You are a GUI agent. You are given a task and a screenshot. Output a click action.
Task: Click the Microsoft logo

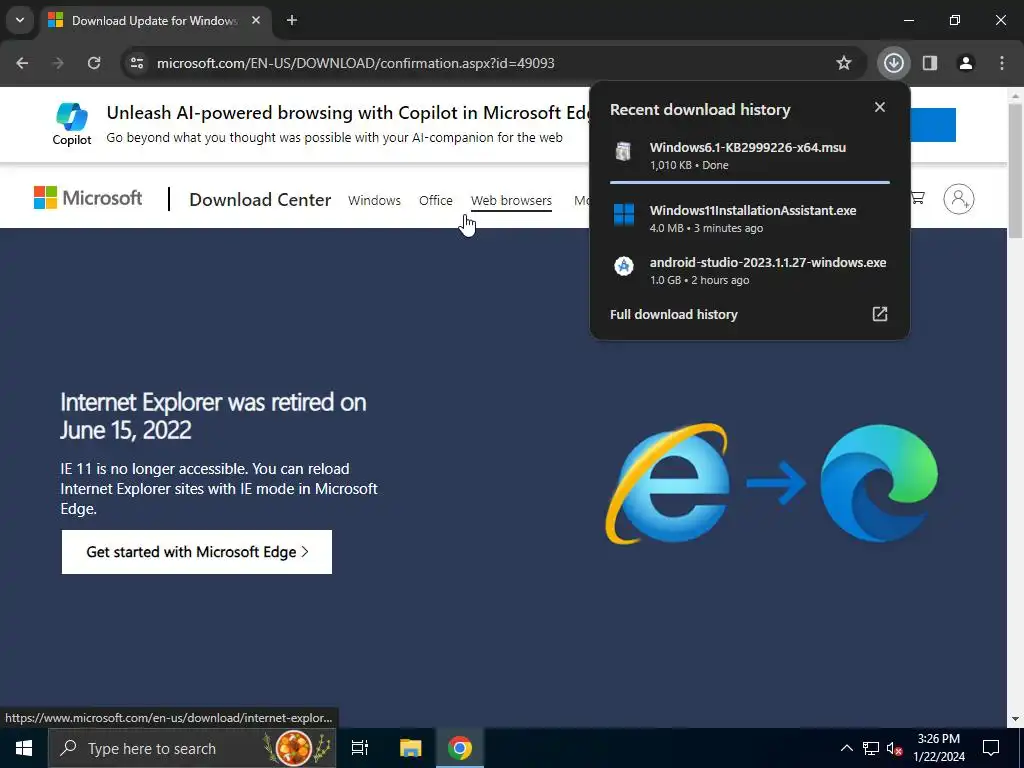(88, 197)
